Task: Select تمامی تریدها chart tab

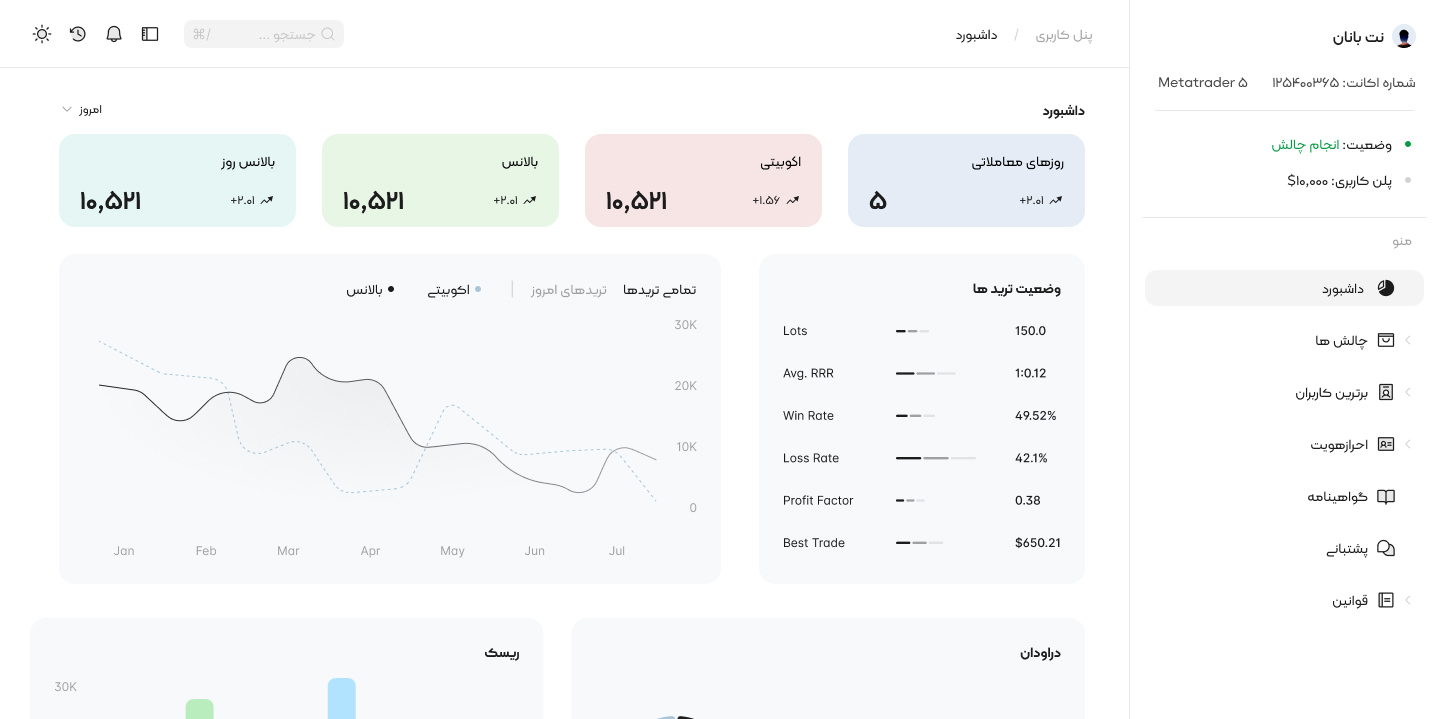Action: coord(659,290)
